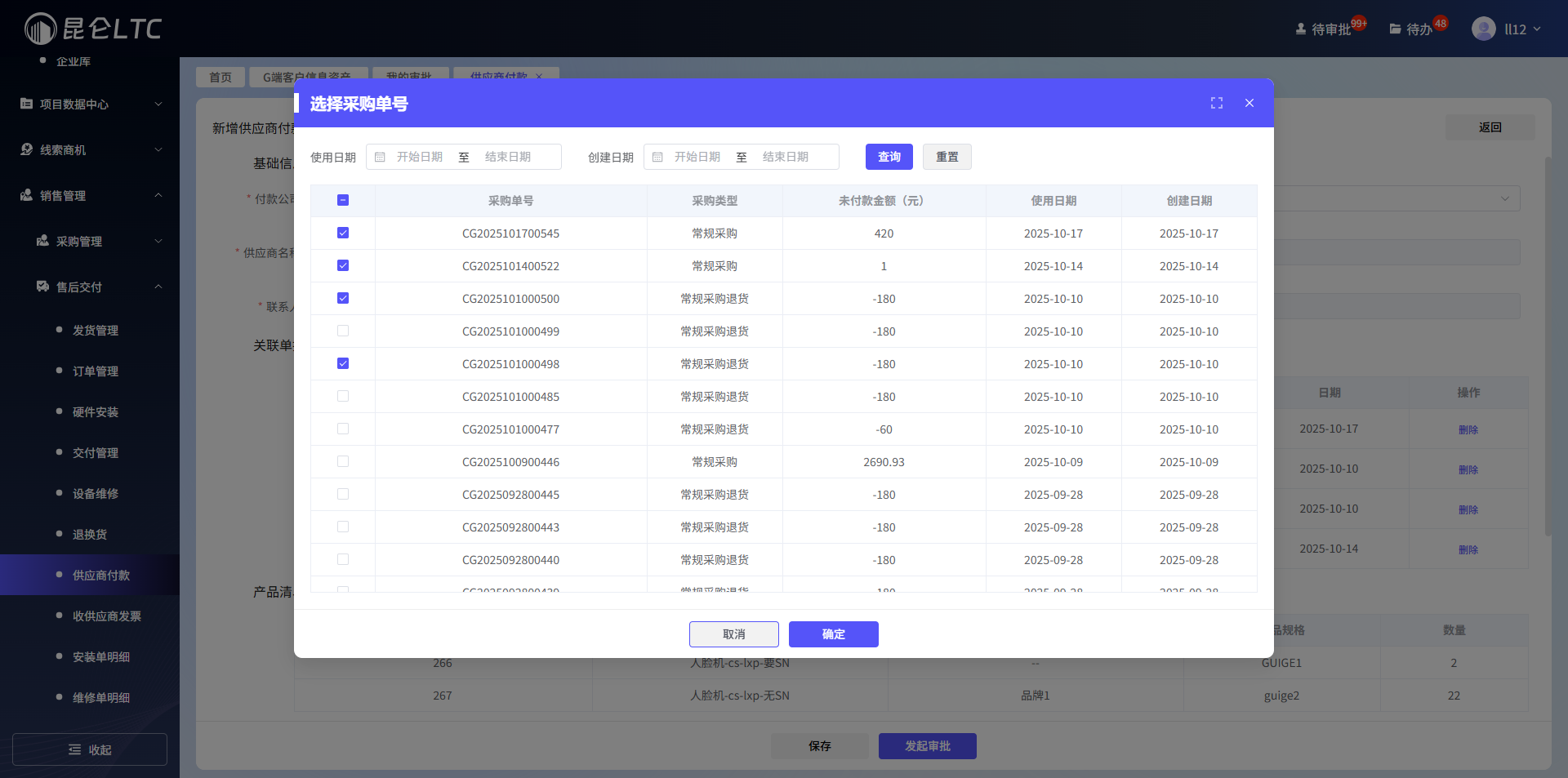Click the calendar icon next to 开始日期 under 使用日期
The height and width of the screenshot is (778, 1568).
[x=380, y=157]
